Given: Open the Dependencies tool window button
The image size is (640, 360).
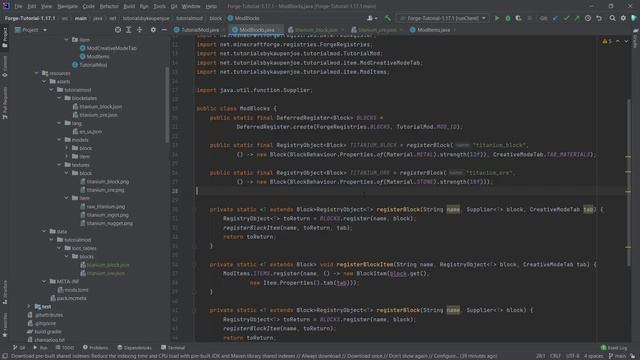Looking at the screenshot, I should pyautogui.click(x=134, y=348).
